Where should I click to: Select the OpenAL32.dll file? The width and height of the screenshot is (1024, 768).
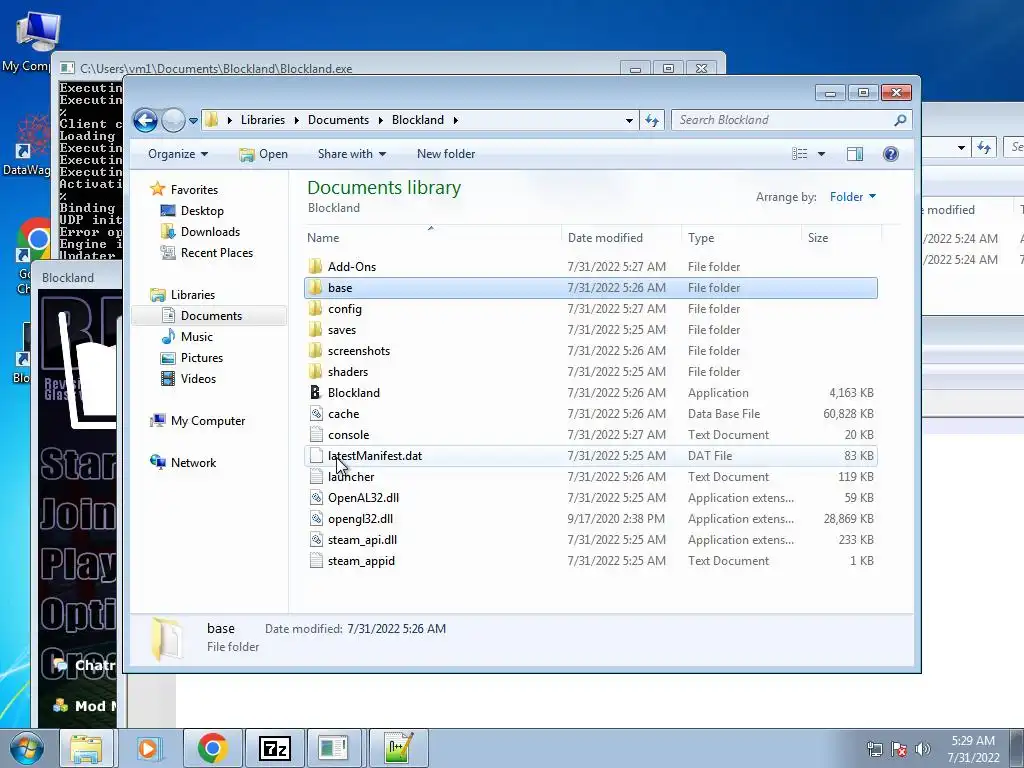click(590, 498)
